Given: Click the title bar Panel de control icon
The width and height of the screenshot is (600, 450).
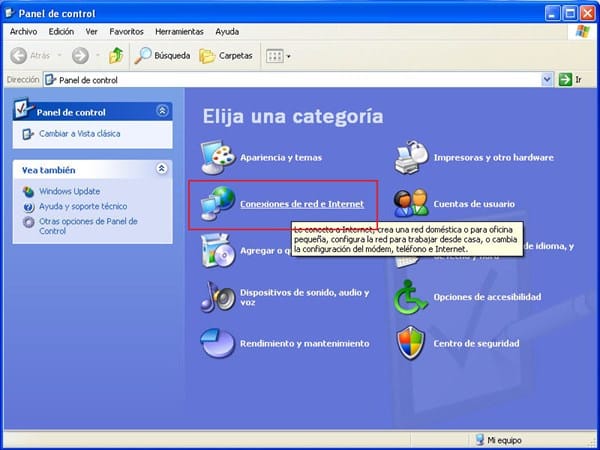Looking at the screenshot, I should point(10,13).
